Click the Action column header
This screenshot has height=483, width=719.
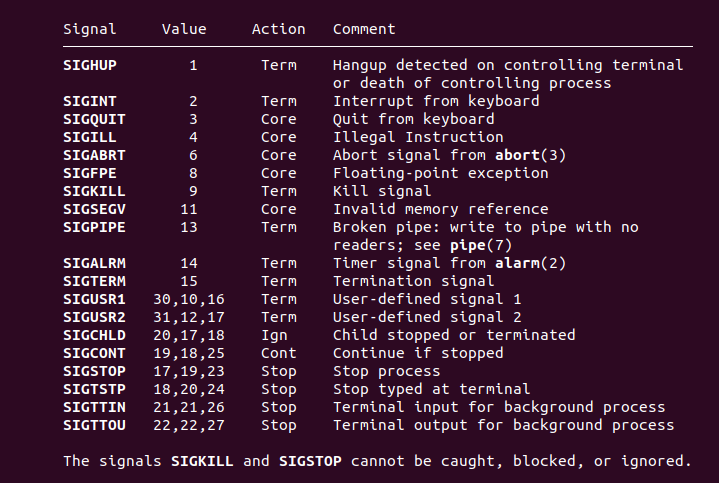[278, 29]
